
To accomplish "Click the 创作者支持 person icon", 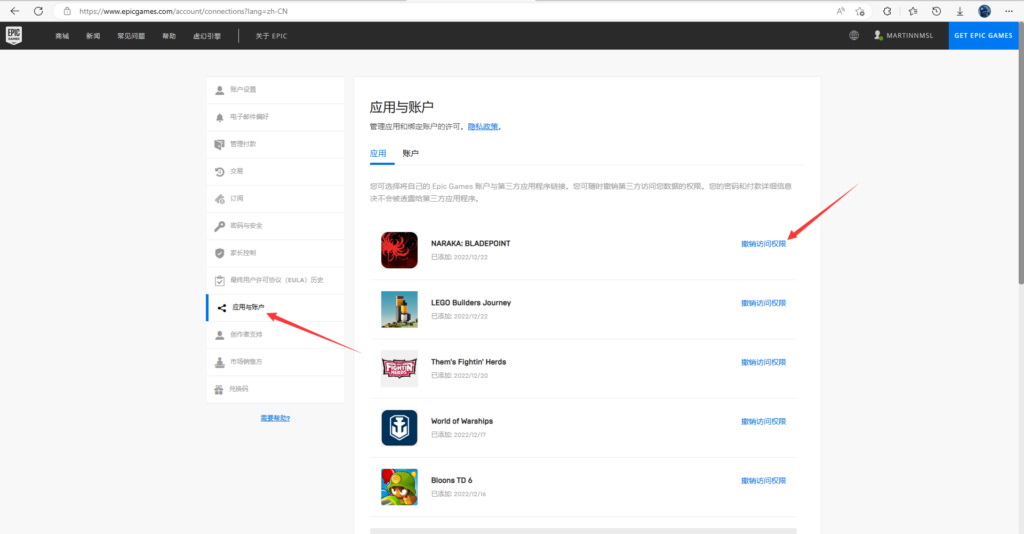I will tap(219, 335).
